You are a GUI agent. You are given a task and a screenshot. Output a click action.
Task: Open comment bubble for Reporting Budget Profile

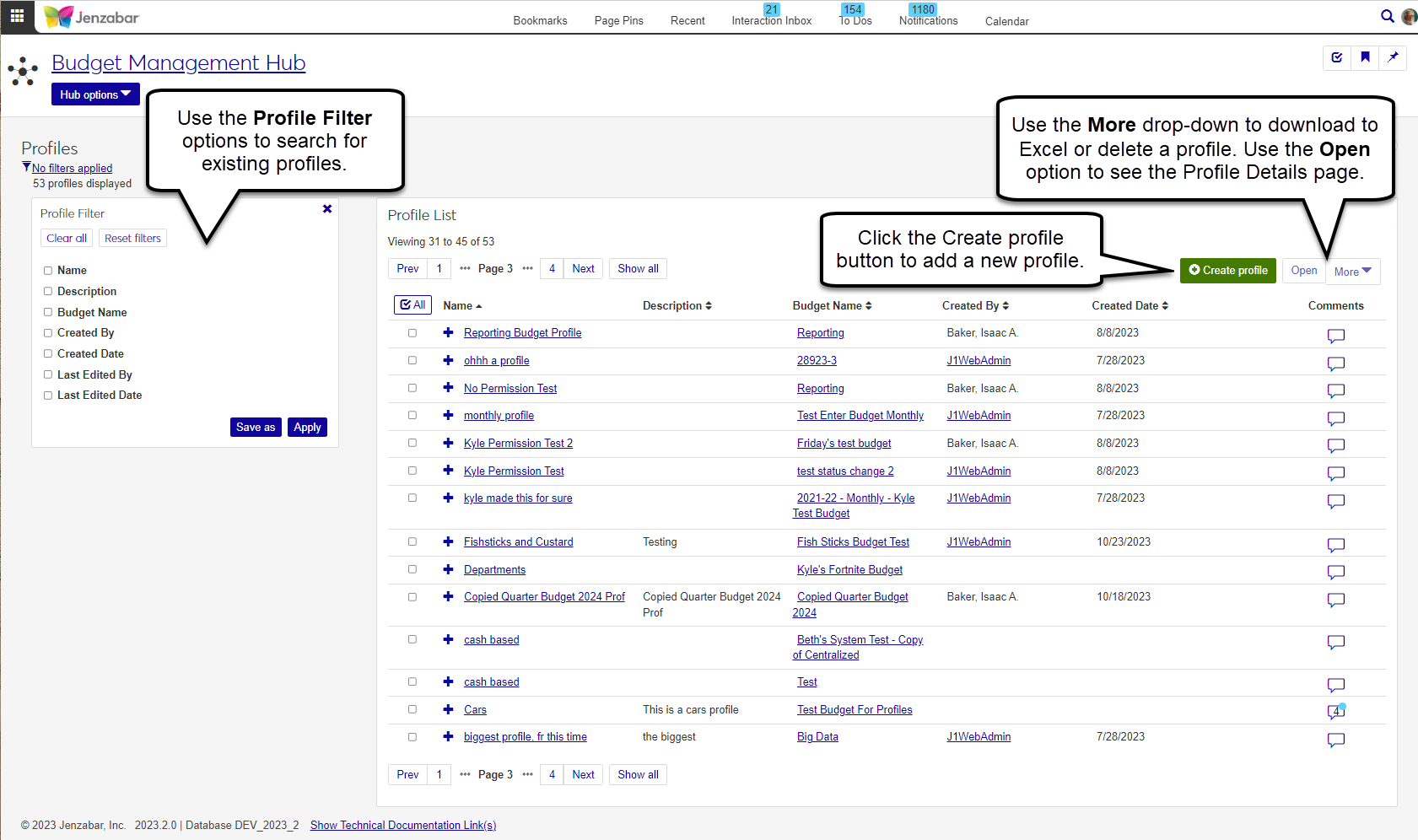(x=1335, y=336)
